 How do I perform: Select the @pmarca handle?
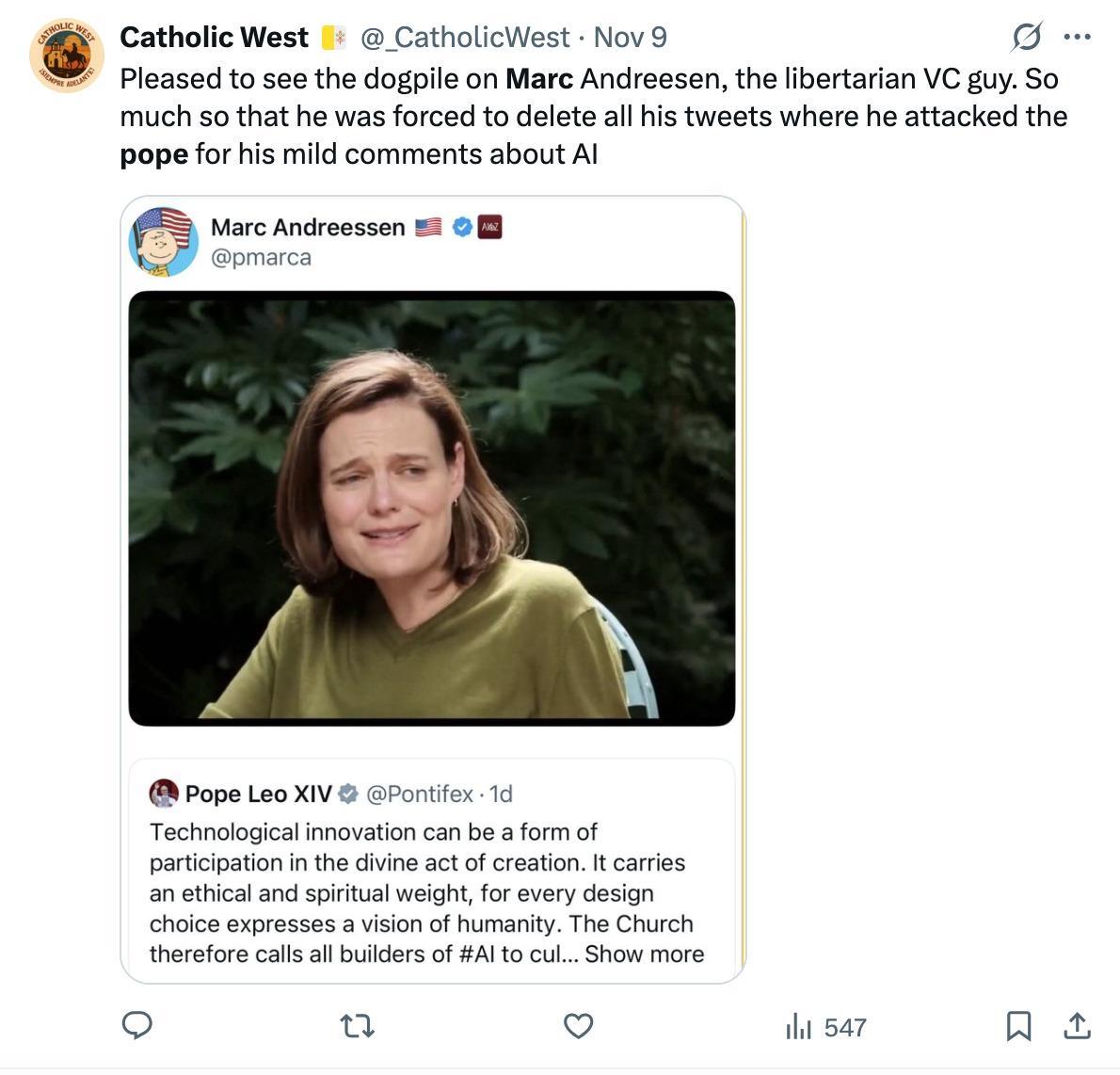[261, 257]
